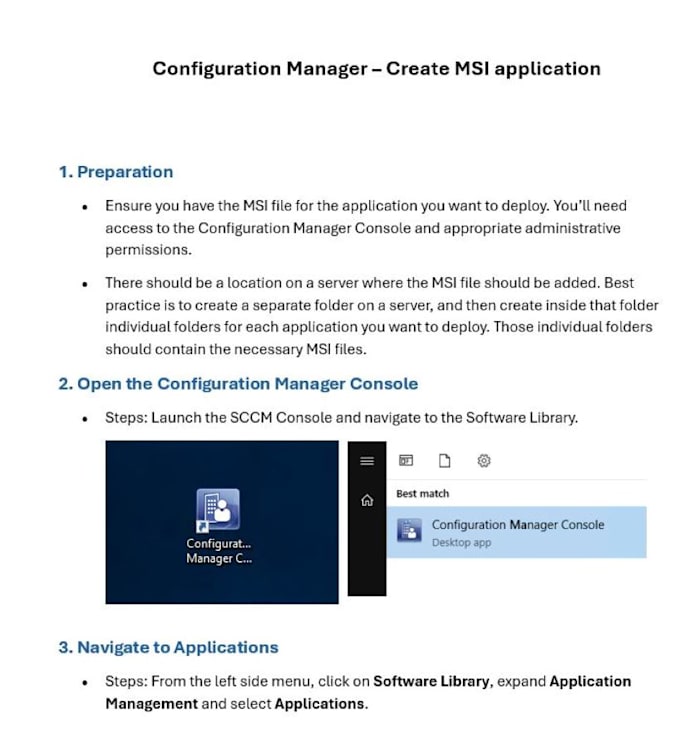The height and width of the screenshot is (748, 680).
Task: Open the Configuration Manager desktop shortcut icon
Action: tap(218, 510)
